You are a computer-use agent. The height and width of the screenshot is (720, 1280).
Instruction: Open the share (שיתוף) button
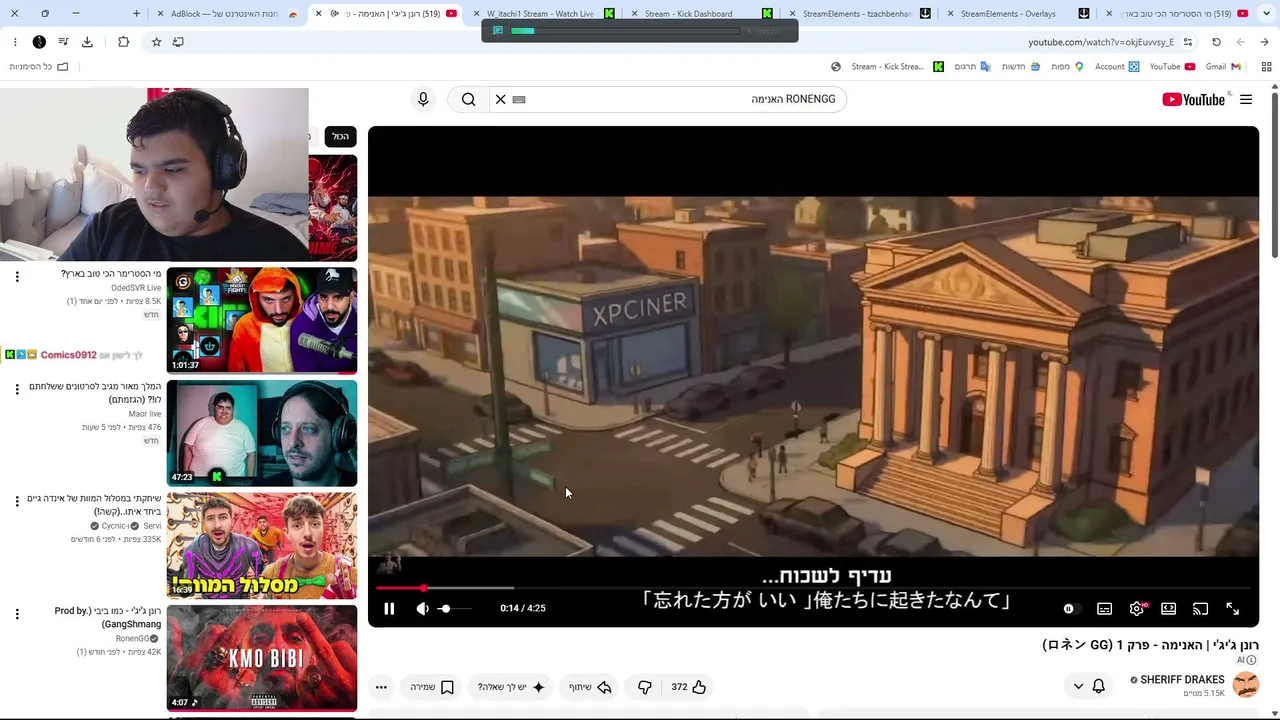point(590,687)
